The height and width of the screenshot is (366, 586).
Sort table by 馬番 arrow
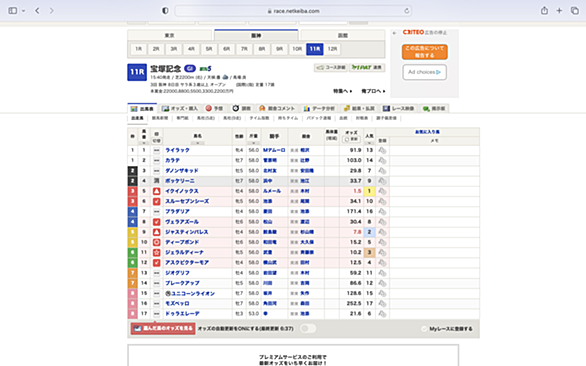pyautogui.click(x=144, y=143)
